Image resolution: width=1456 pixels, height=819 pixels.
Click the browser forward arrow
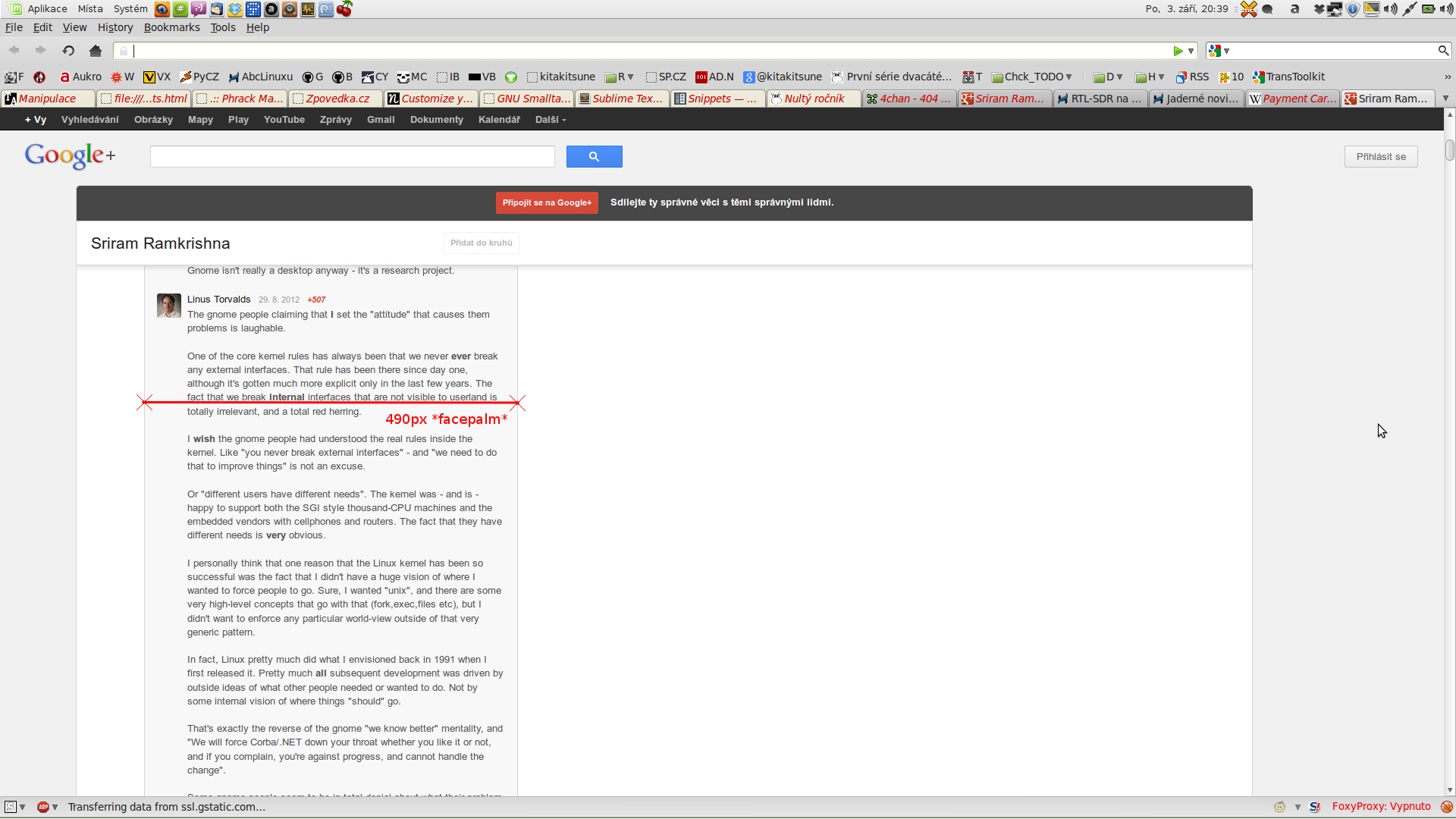click(x=41, y=50)
